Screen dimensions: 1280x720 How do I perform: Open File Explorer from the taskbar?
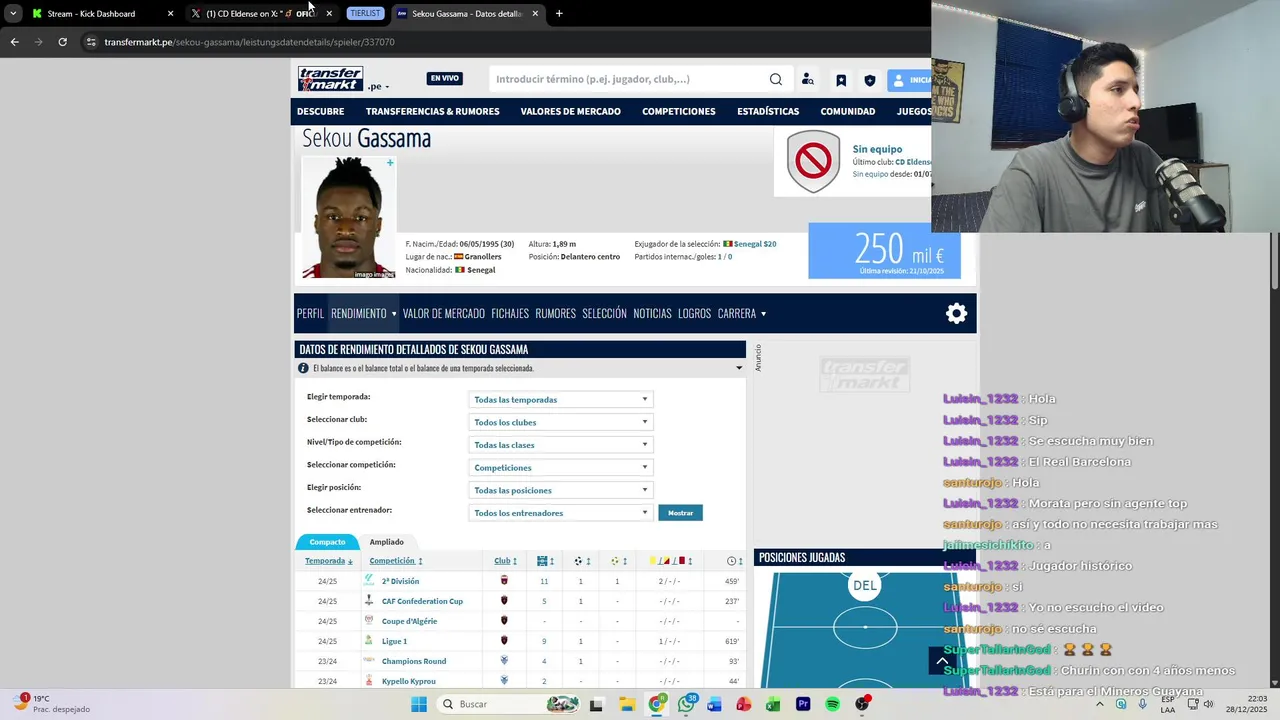tap(626, 704)
